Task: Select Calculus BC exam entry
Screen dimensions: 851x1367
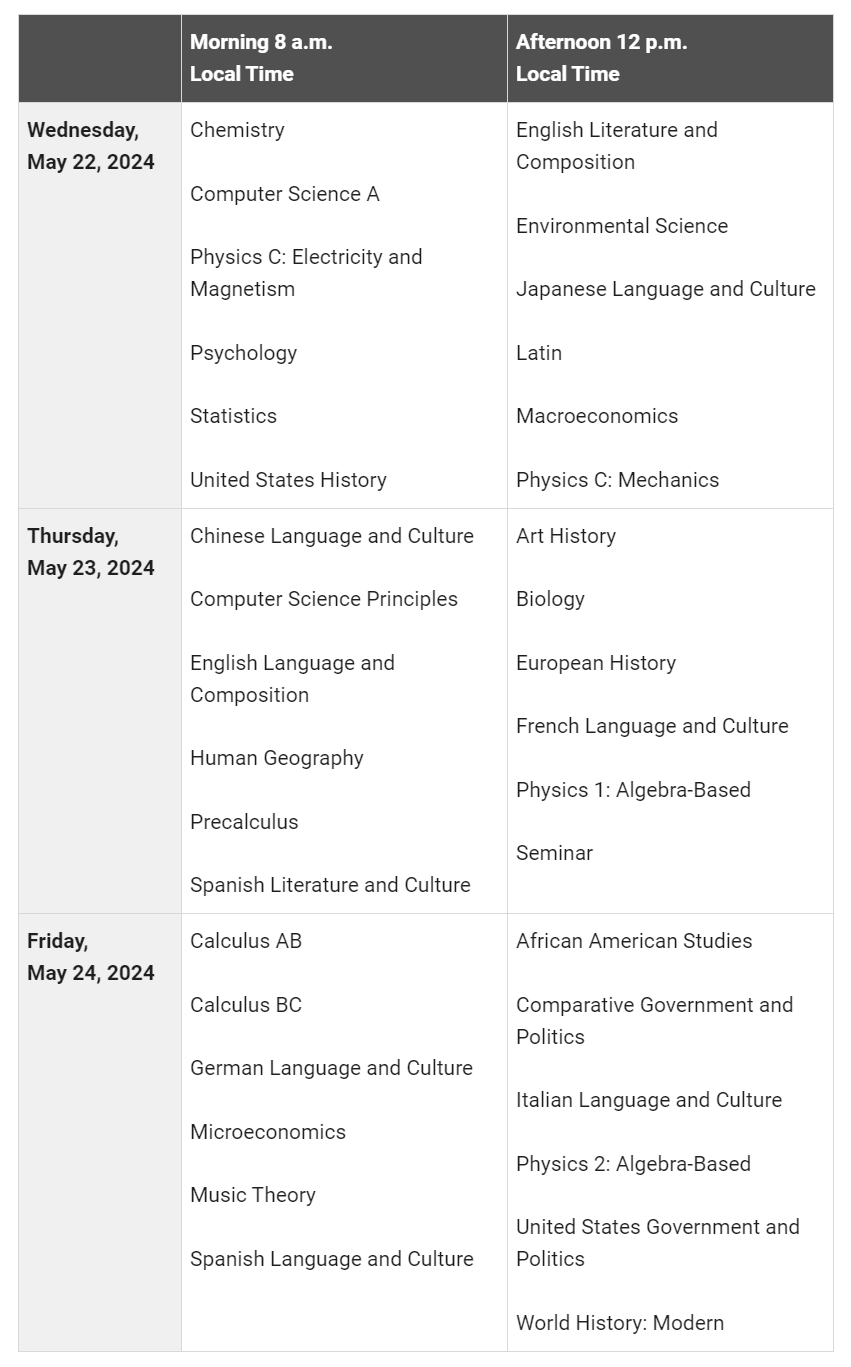Action: click(245, 1005)
